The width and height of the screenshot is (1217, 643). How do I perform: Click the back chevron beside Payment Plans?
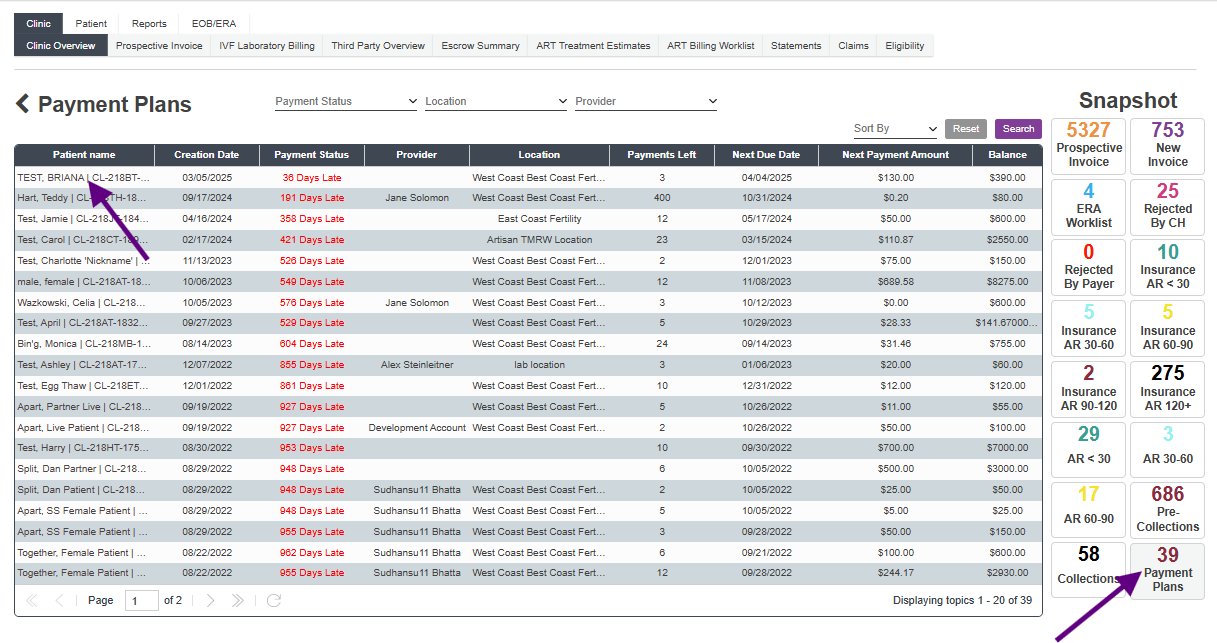click(x=23, y=104)
